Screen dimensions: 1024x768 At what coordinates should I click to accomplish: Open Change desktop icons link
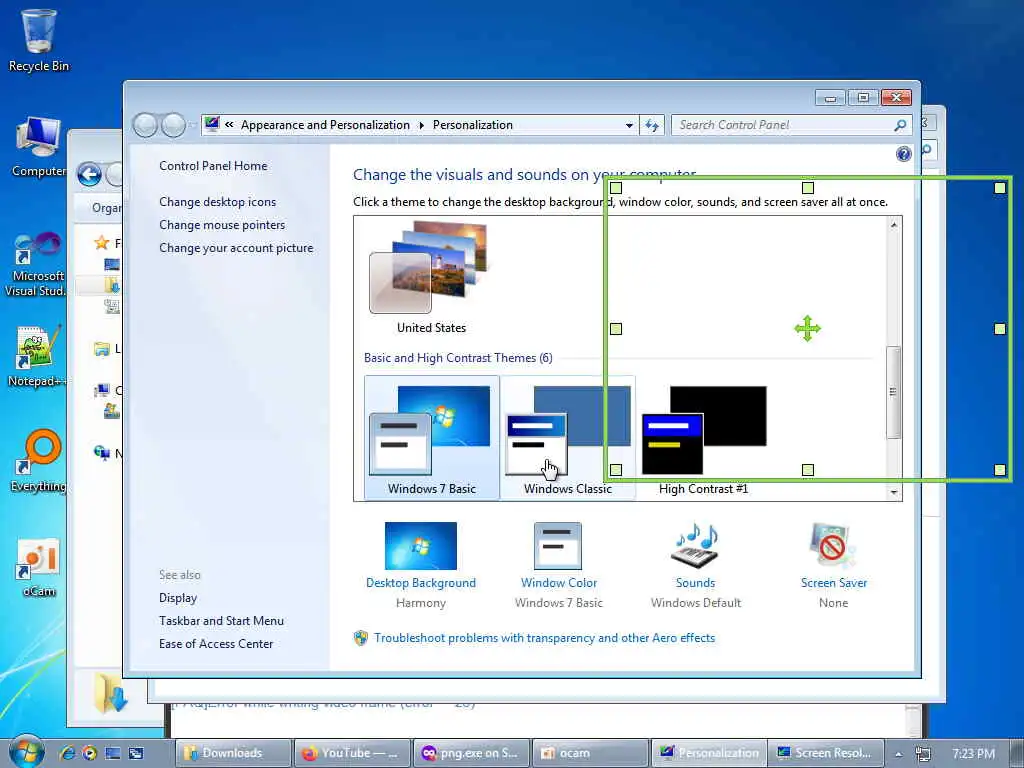[217, 202]
